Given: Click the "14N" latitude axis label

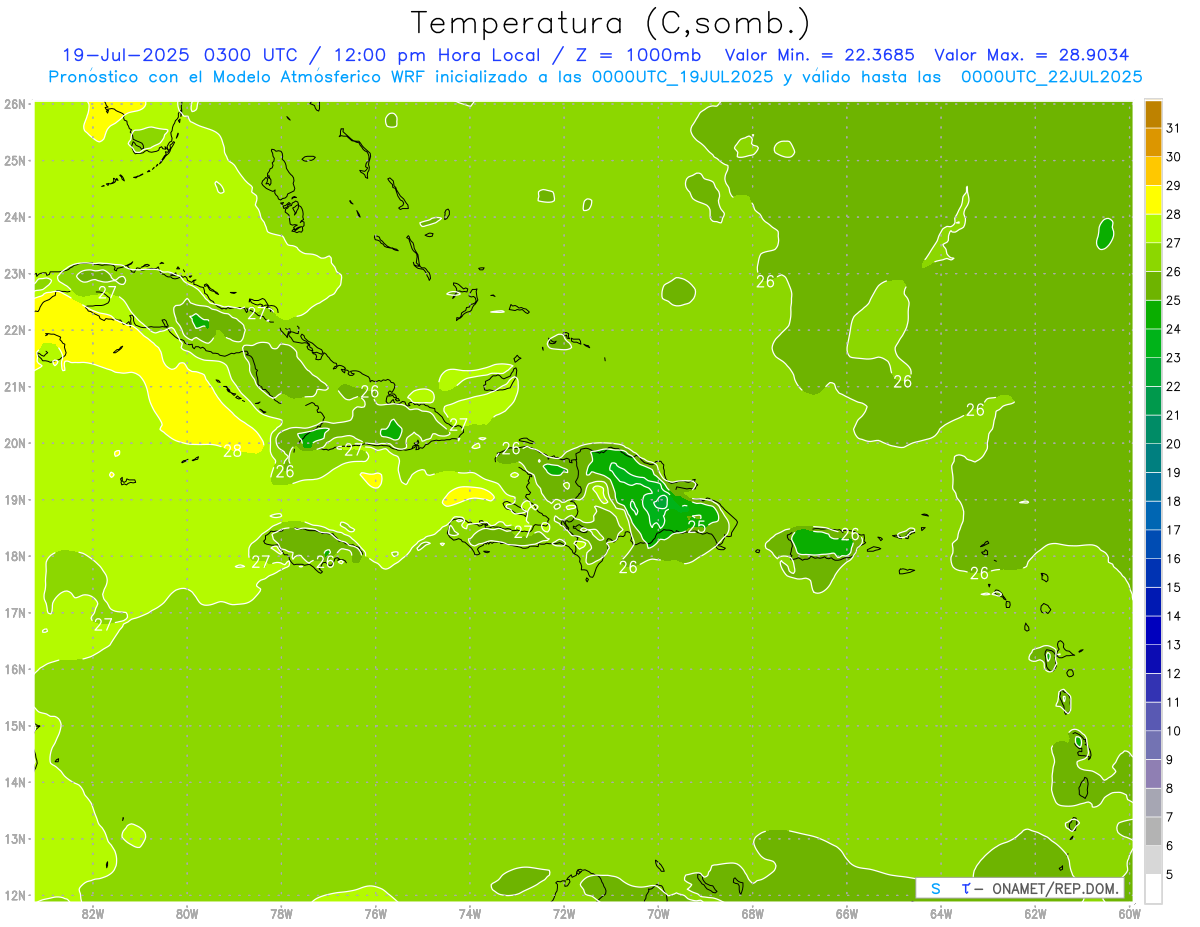Looking at the screenshot, I should (14, 782).
